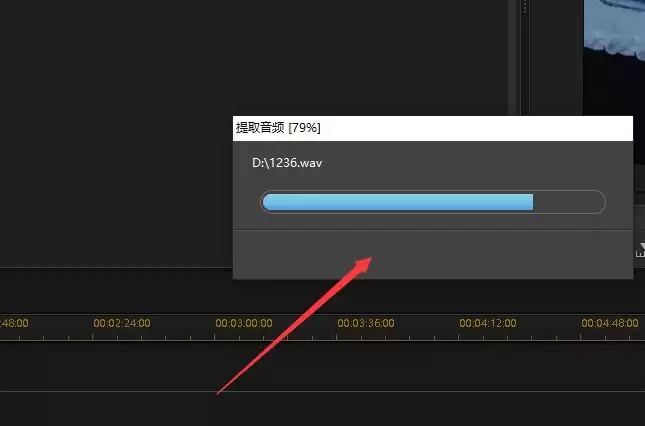
Task: Jump to 00:04:12:00 on the timeline ruler
Action: [488, 323]
